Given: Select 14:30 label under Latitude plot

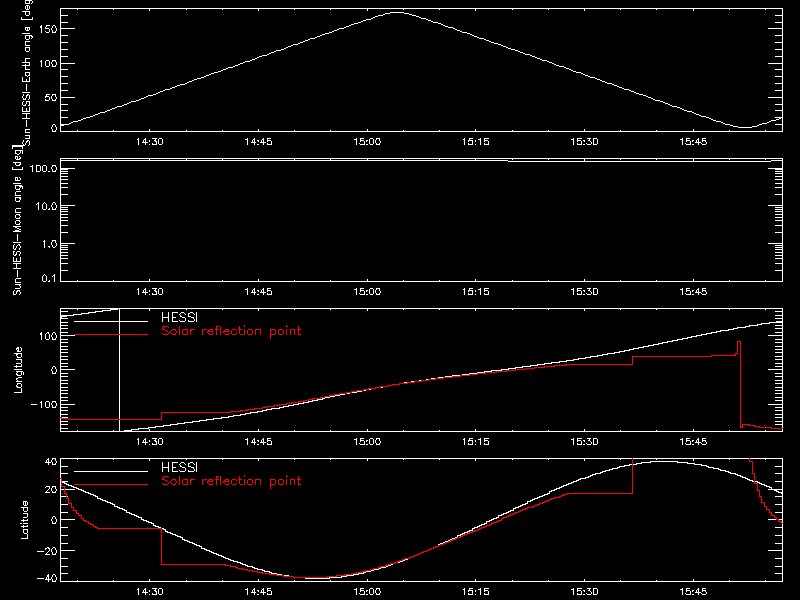Looking at the screenshot, I should (x=149, y=591).
